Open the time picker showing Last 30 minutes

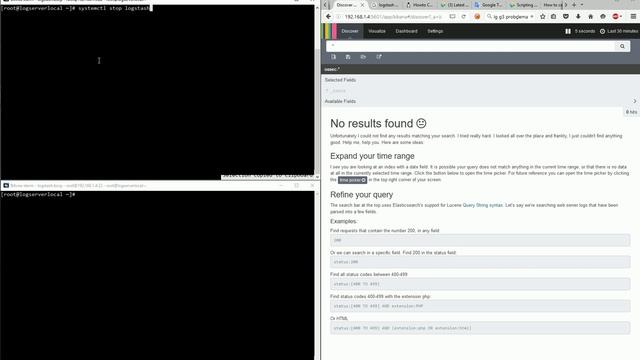pos(619,31)
